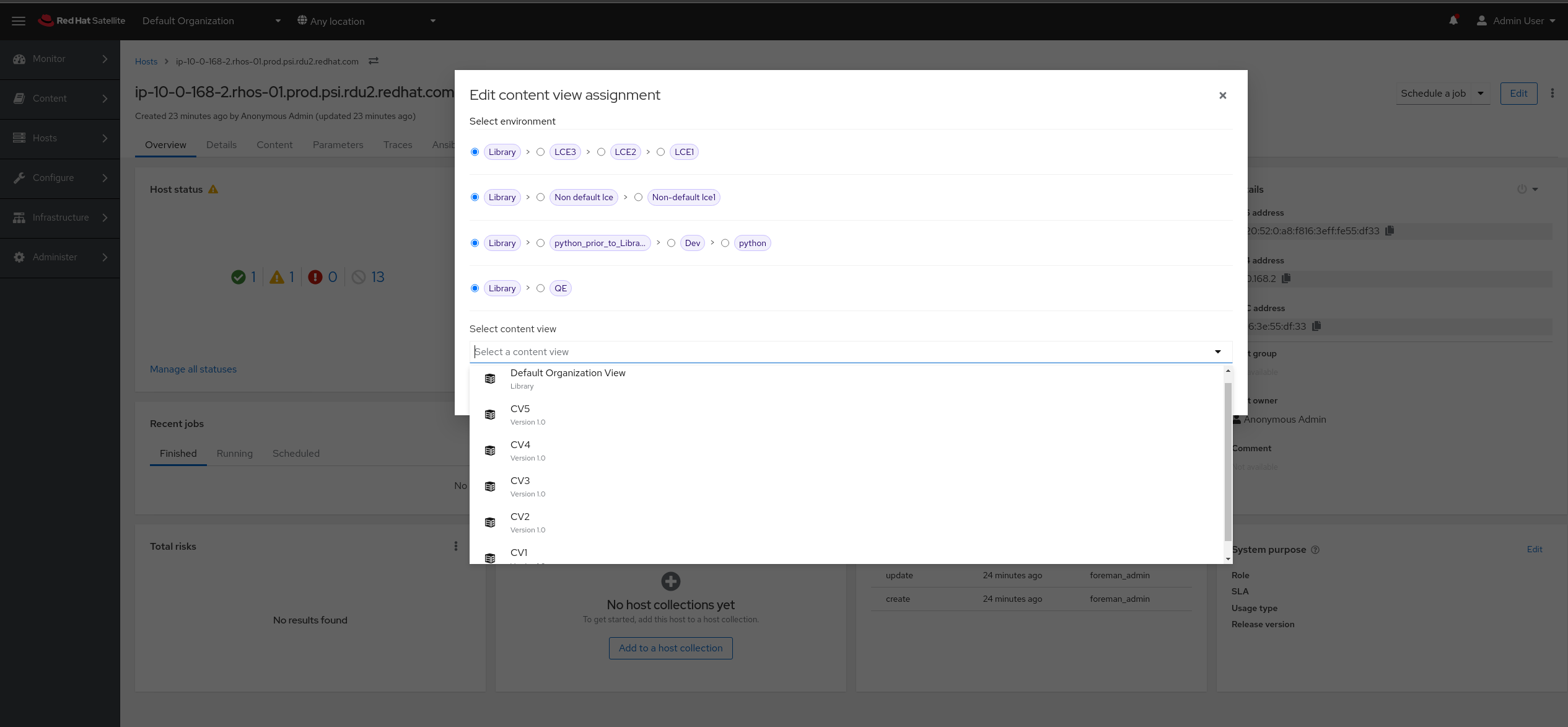Screen dimensions: 1568x727
Task: Open the notifications bell icon
Action: [1453, 20]
